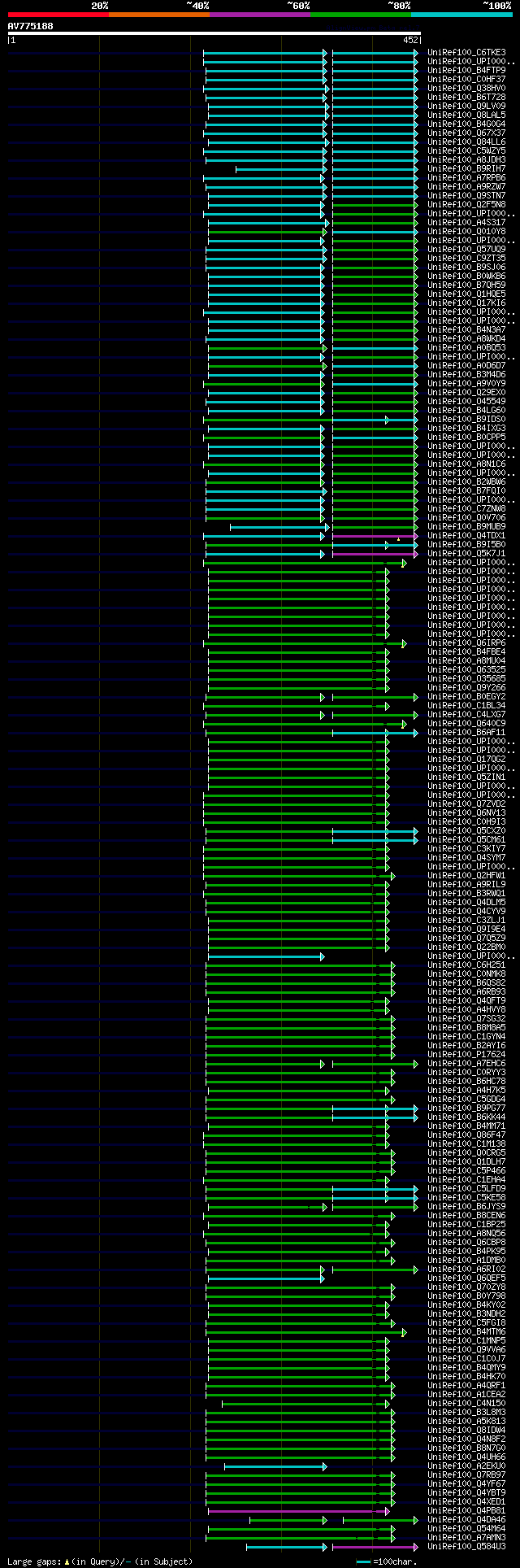Click the orange ~40% identity color segment
520x1568 pixels.
coord(158,15)
